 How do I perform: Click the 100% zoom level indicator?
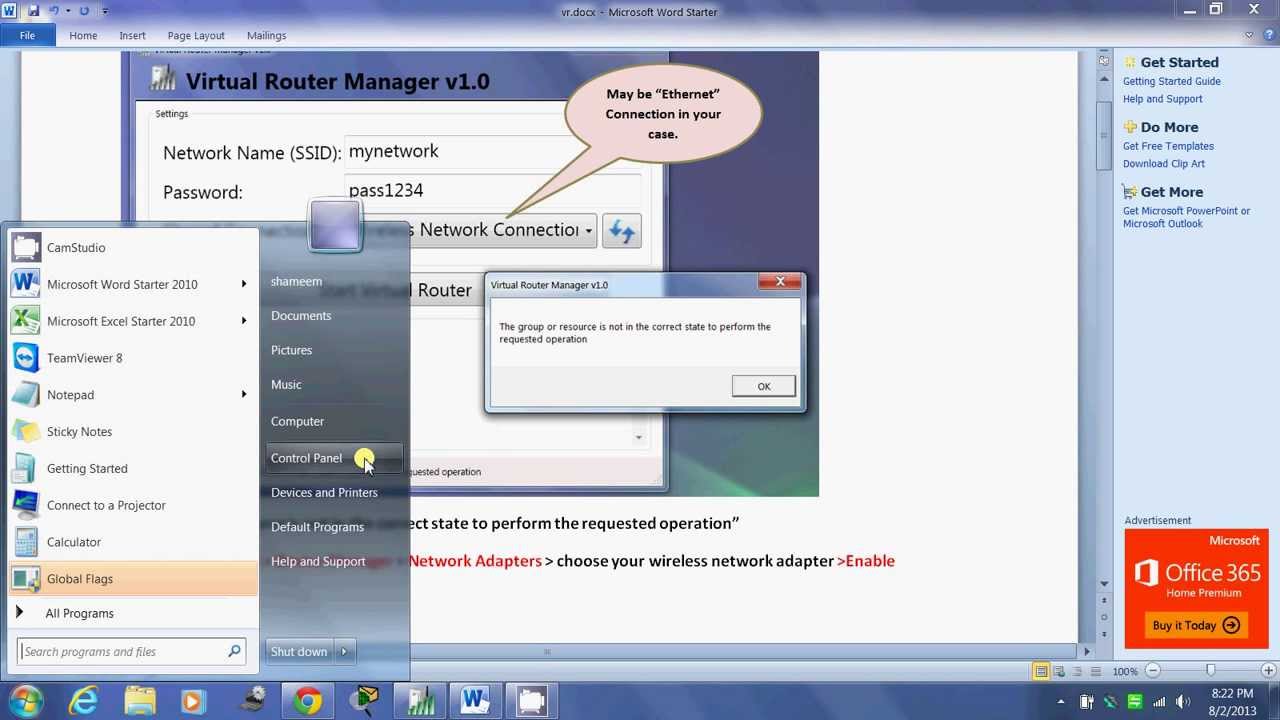click(x=1125, y=672)
